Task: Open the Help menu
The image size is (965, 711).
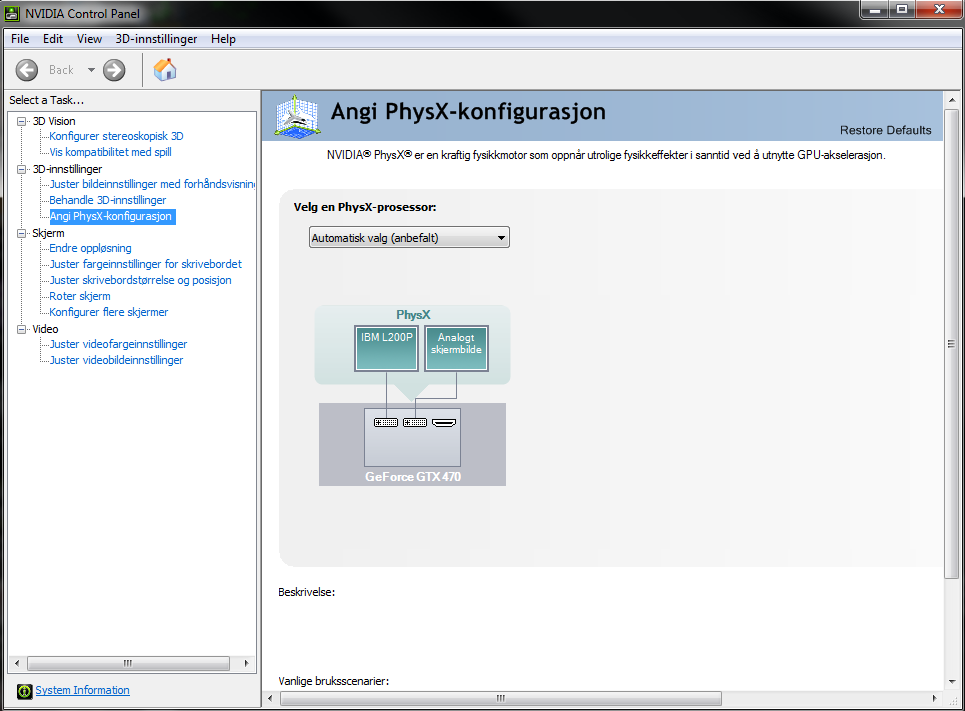Action: click(x=223, y=39)
